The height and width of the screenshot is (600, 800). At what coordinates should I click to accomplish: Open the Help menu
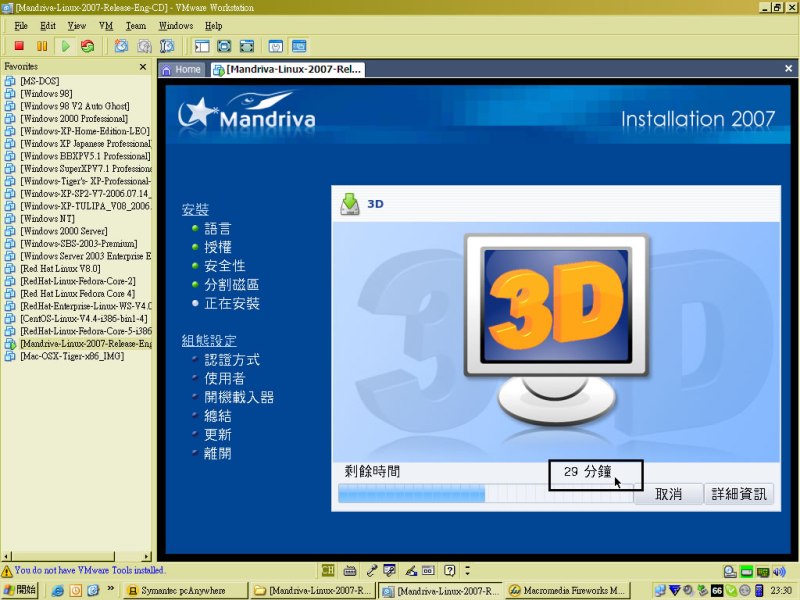click(213, 26)
